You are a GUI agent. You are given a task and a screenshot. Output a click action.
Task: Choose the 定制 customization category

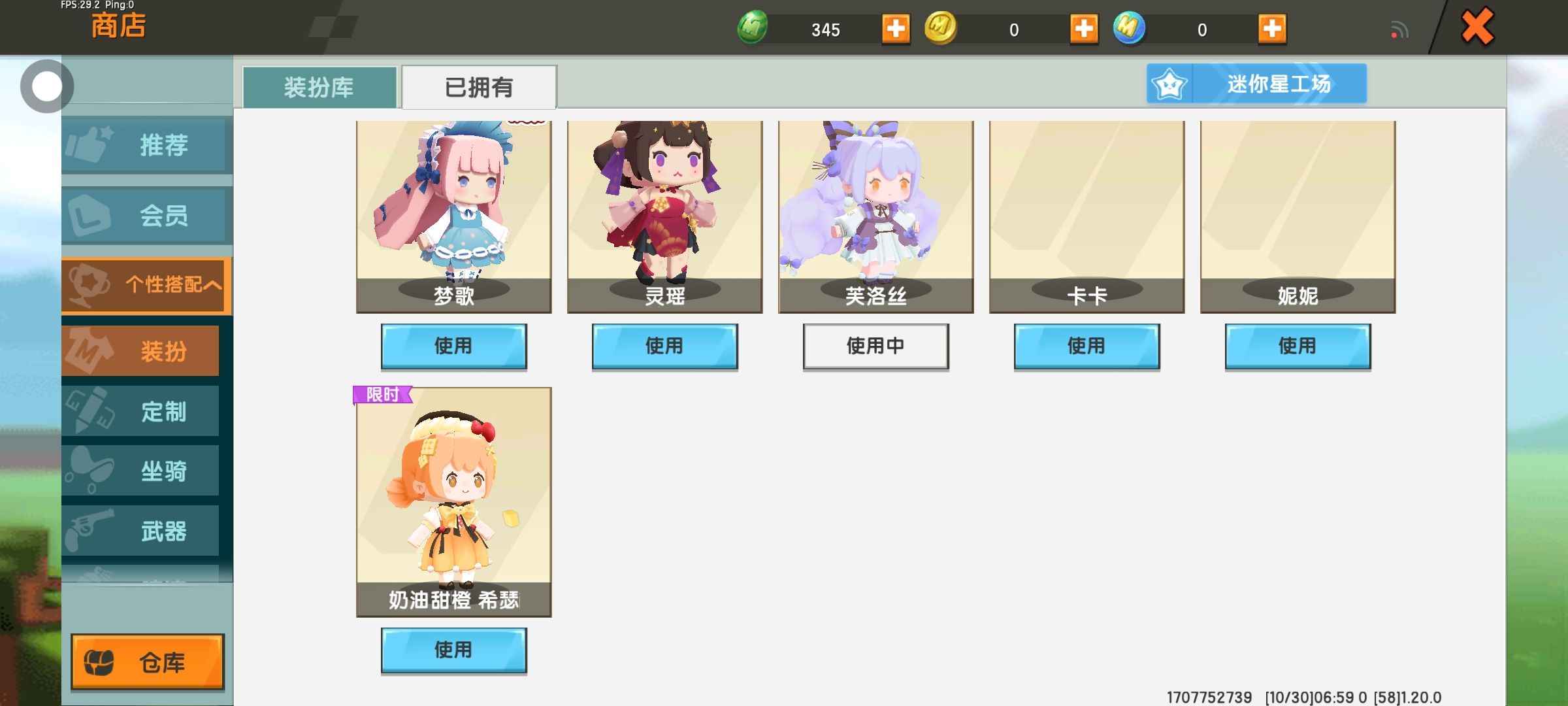140,411
